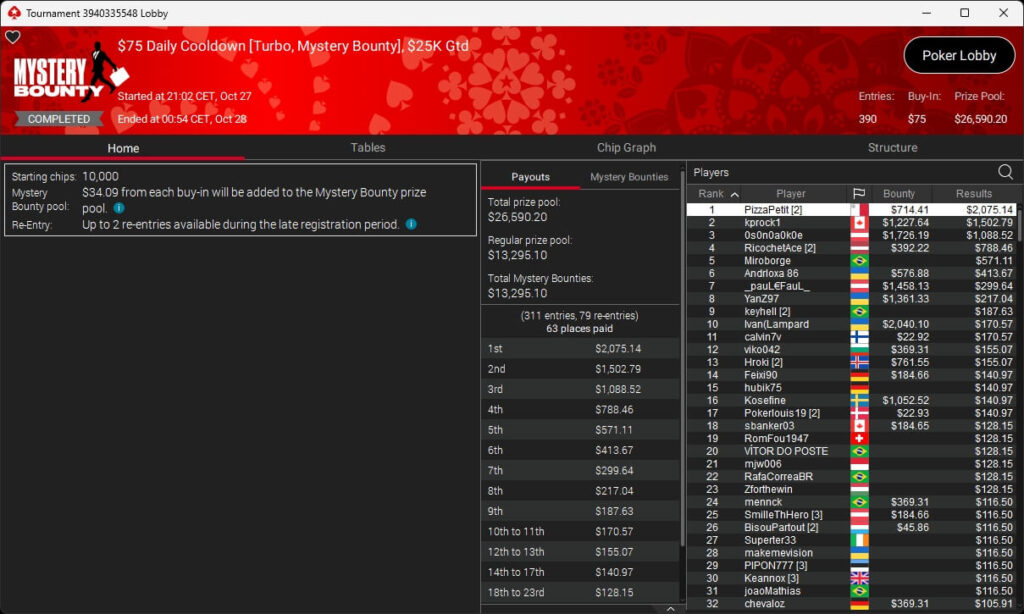This screenshot has width=1024, height=614.
Task: Click the heart favorite icon
Action: tap(13, 37)
